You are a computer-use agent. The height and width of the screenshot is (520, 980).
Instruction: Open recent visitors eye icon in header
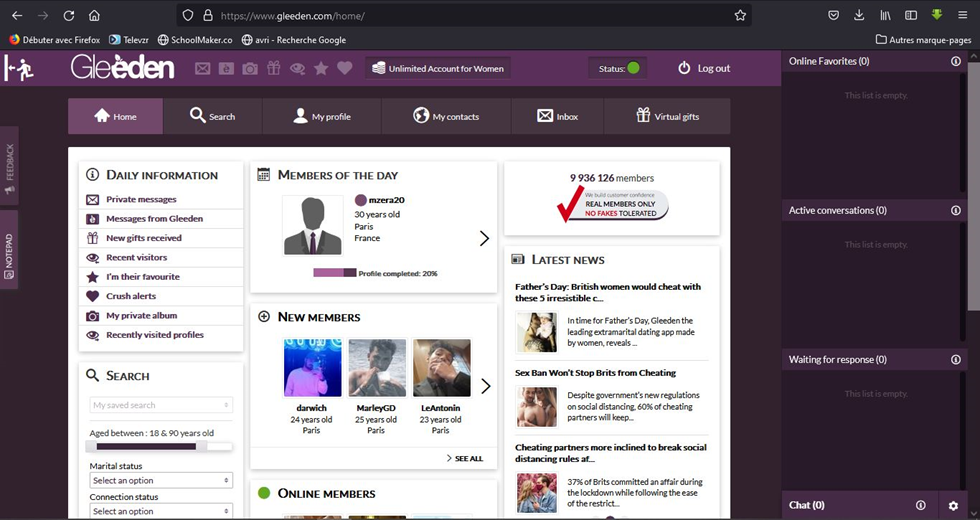[x=298, y=68]
